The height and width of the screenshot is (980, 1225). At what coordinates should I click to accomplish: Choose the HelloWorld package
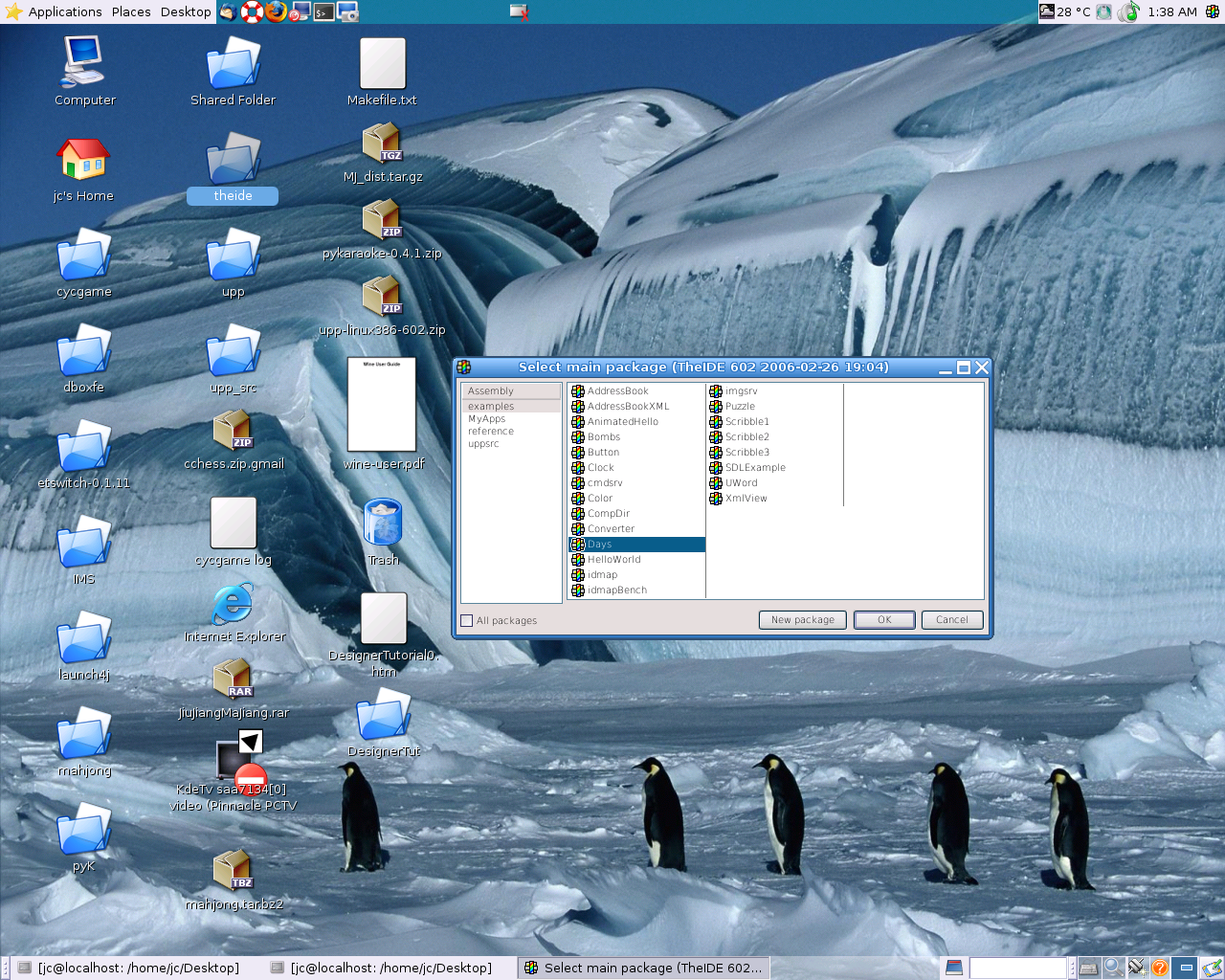613,560
